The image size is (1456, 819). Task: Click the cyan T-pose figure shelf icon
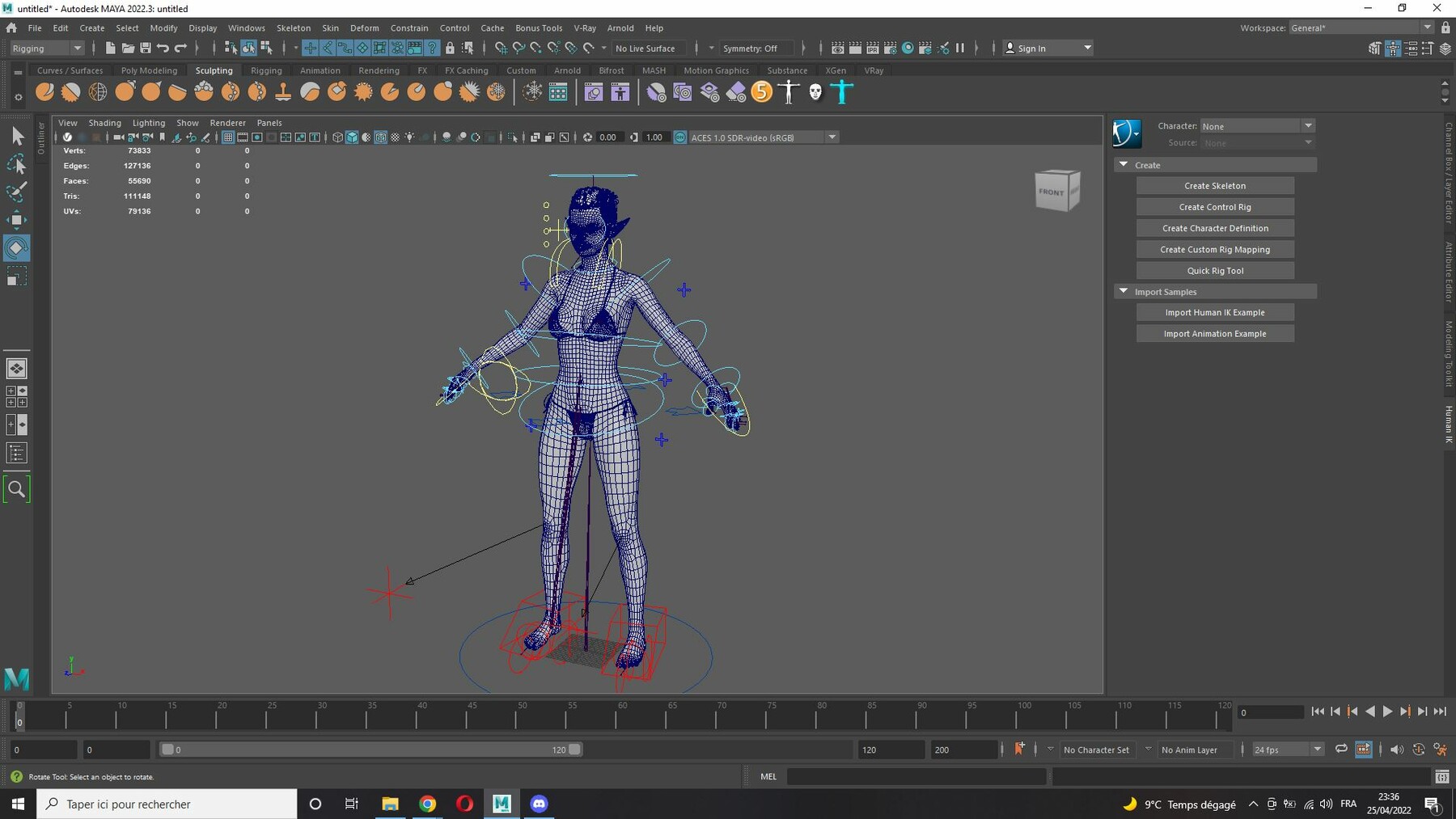842,92
